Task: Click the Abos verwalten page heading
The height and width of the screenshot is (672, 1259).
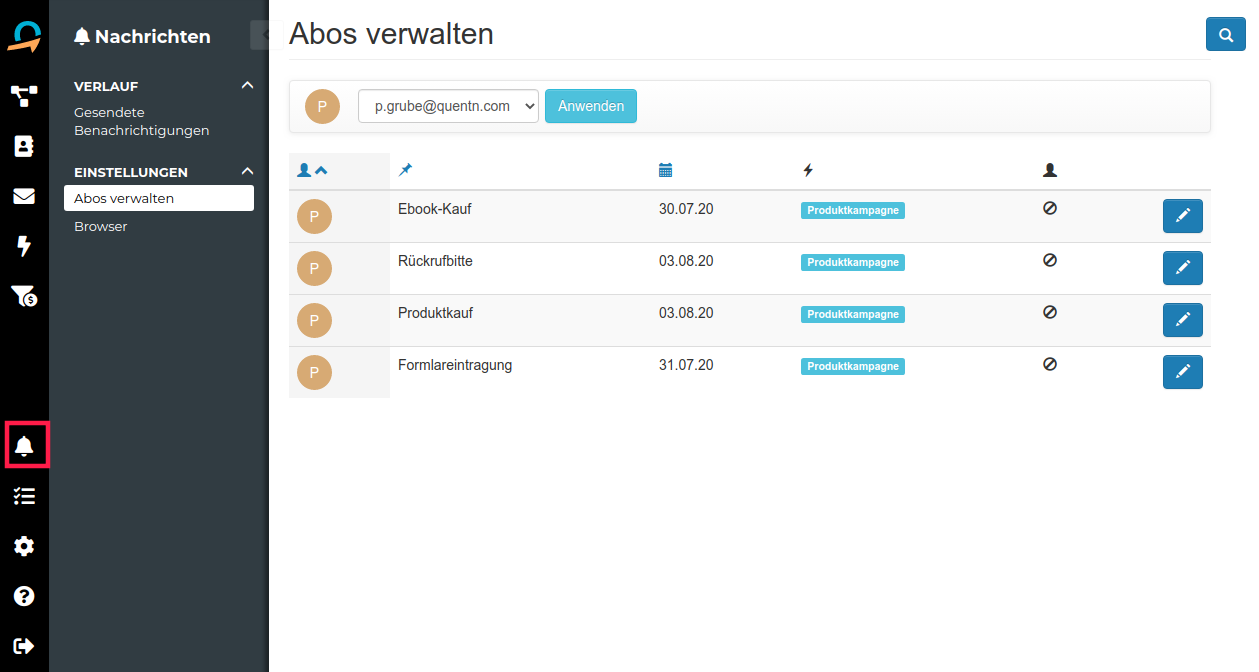Action: [x=391, y=34]
